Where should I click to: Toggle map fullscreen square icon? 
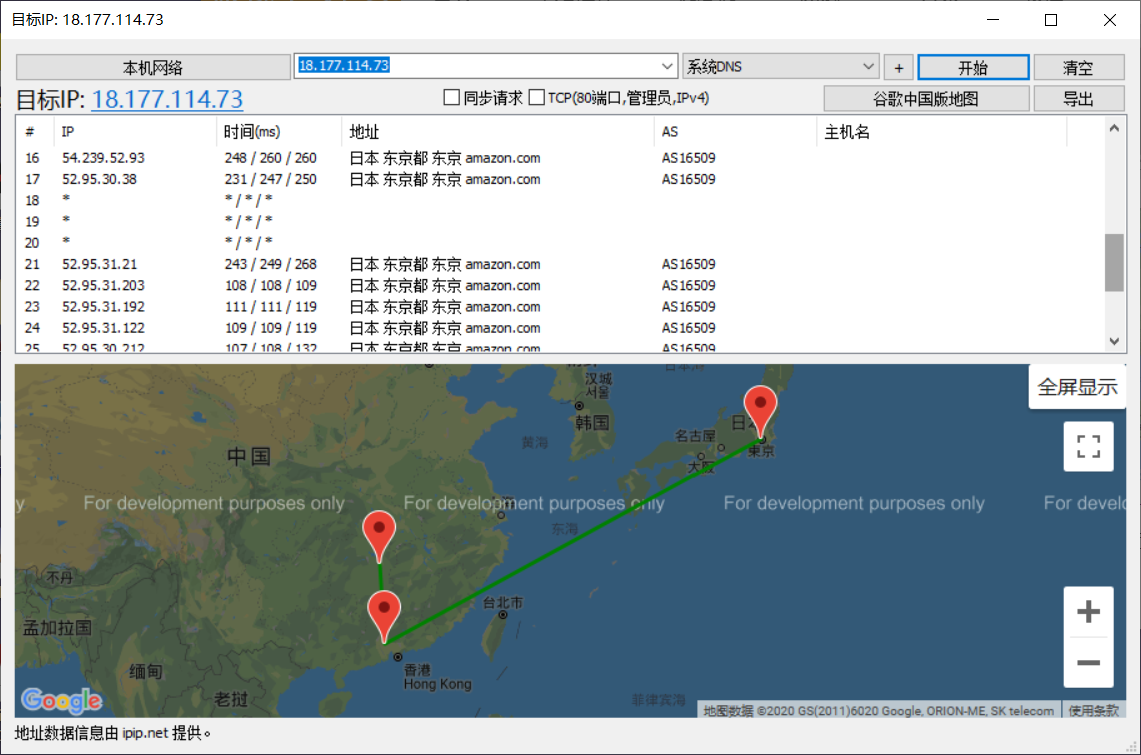[1088, 446]
